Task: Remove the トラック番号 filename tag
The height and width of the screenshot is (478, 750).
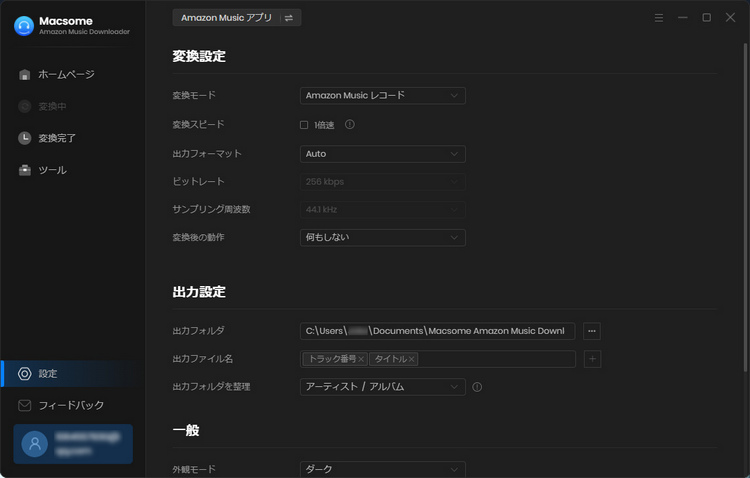Action: tap(361, 359)
